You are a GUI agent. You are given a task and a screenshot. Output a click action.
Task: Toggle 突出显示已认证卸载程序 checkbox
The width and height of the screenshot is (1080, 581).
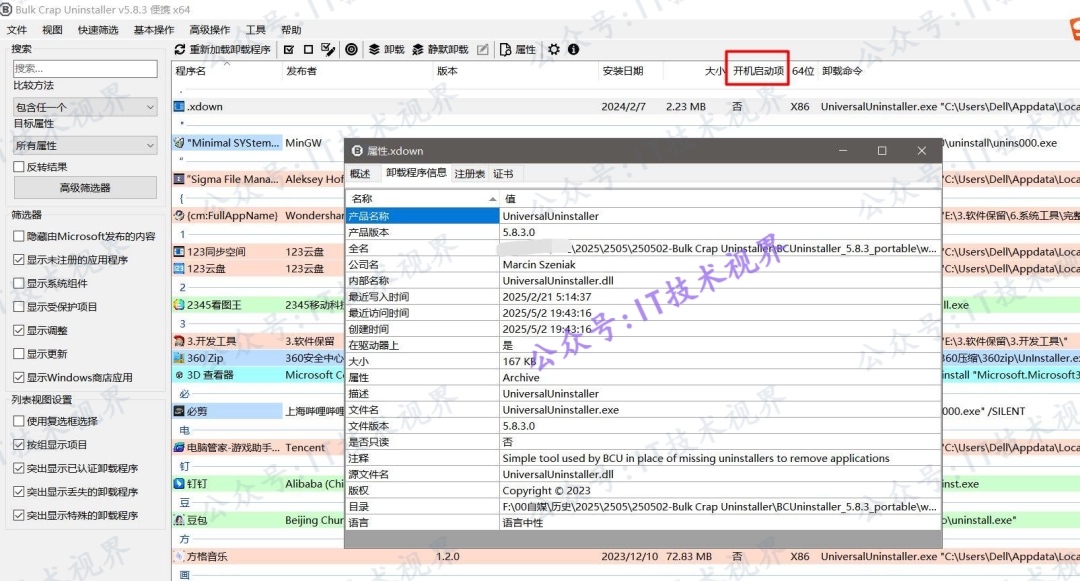click(19, 468)
